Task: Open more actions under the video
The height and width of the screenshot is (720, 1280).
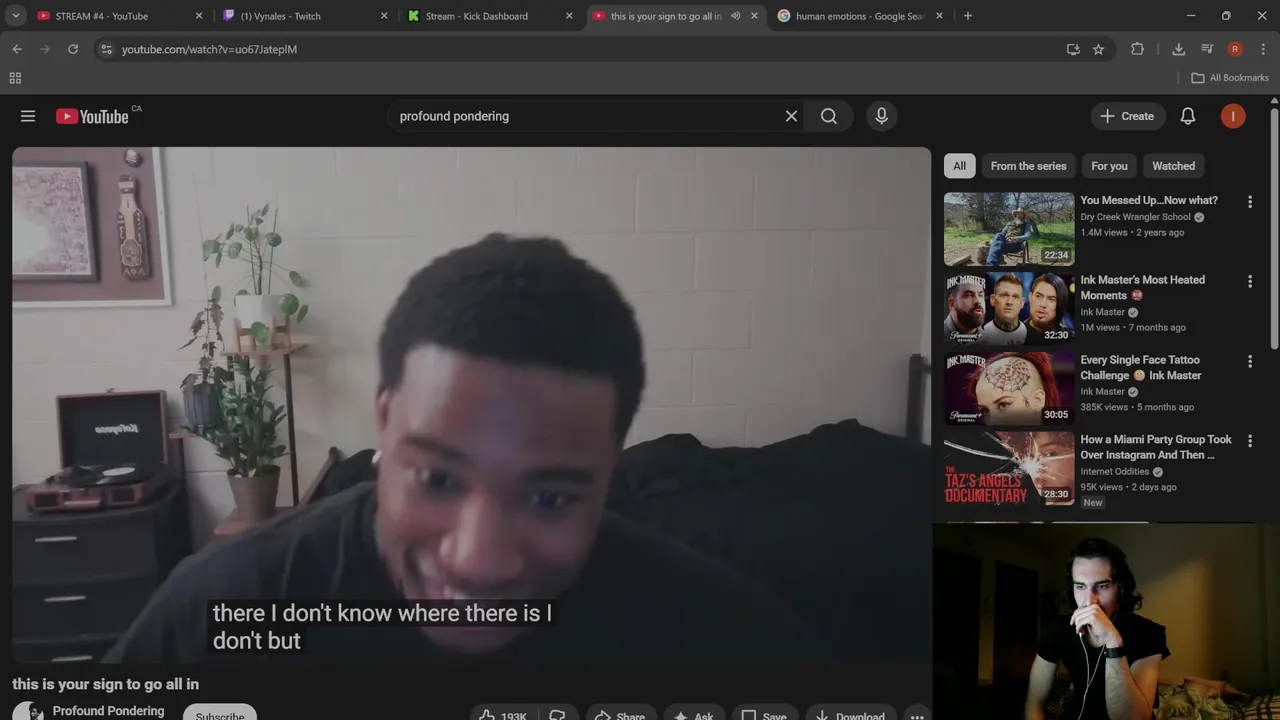Action: 917,714
